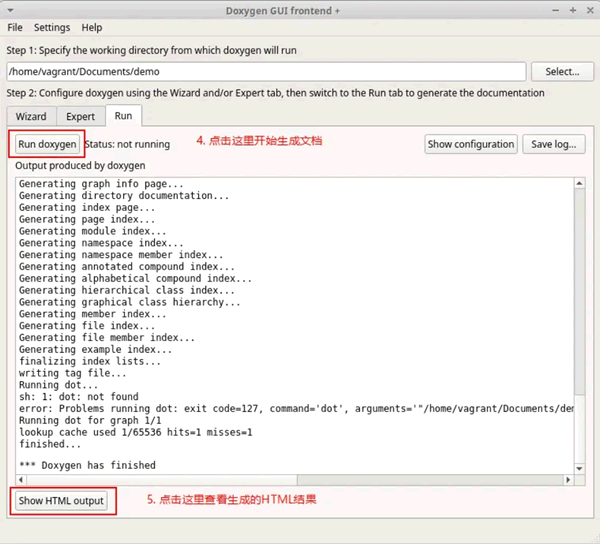Screen dimensions: 600x544
Task: Click the Run doxygen button
Action: tap(47, 144)
